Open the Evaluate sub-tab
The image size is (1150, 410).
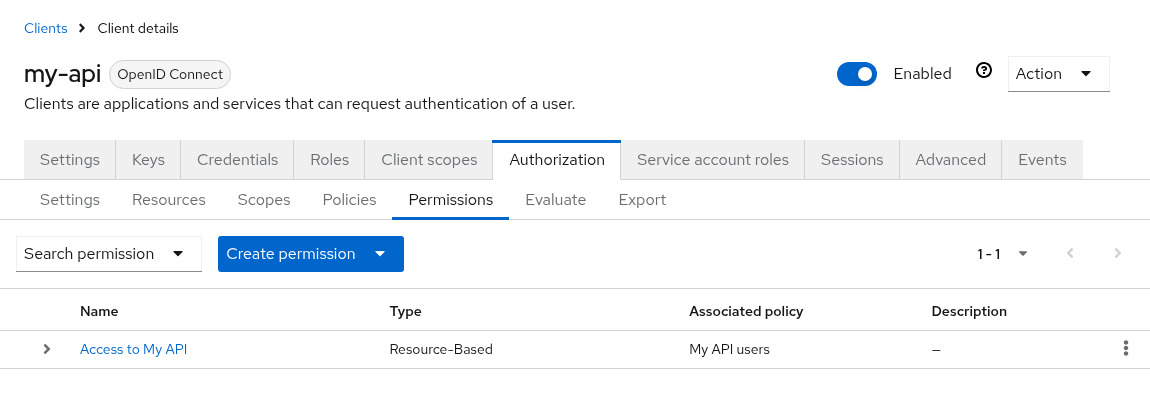click(555, 200)
